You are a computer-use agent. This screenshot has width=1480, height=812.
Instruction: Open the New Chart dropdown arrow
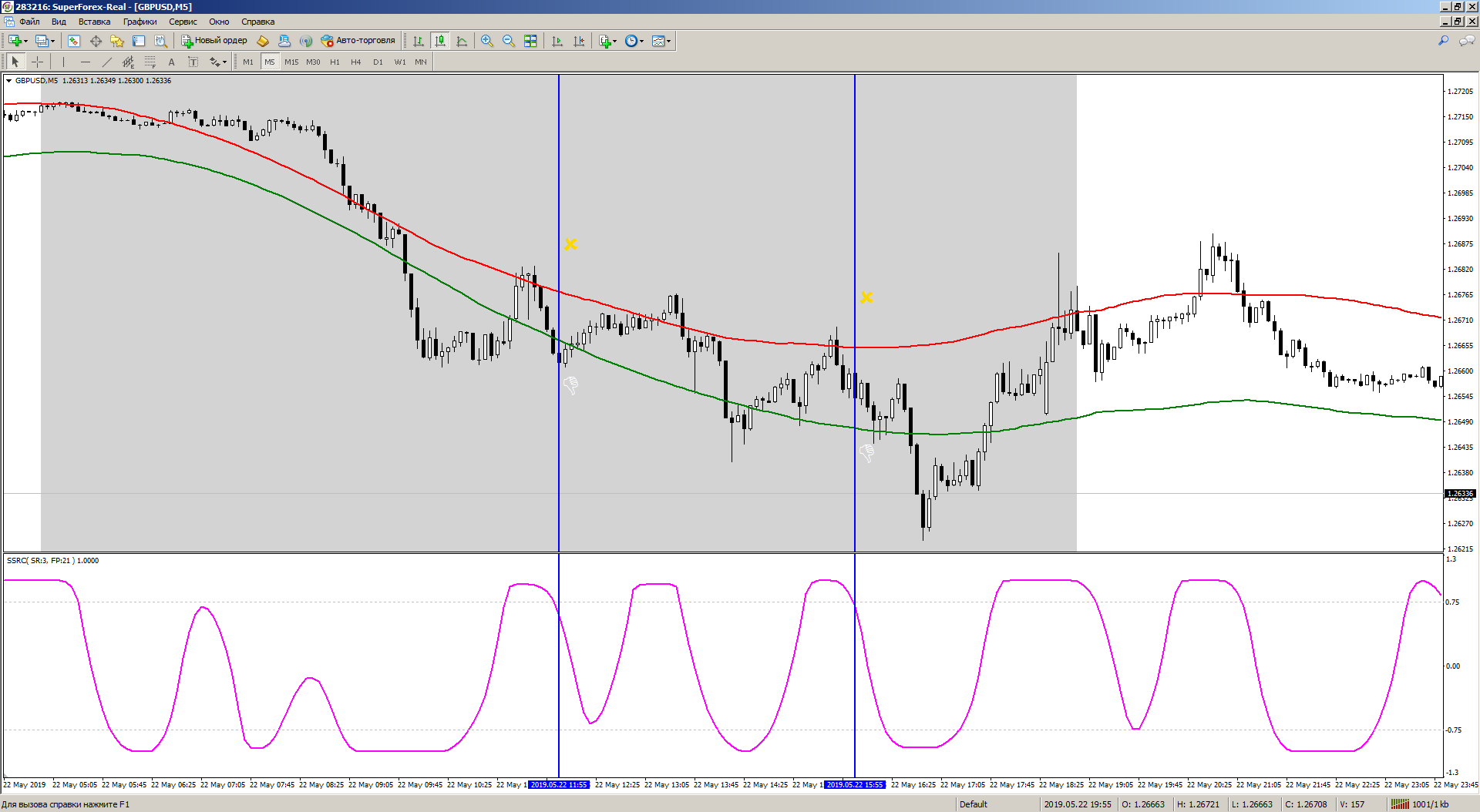(x=25, y=41)
